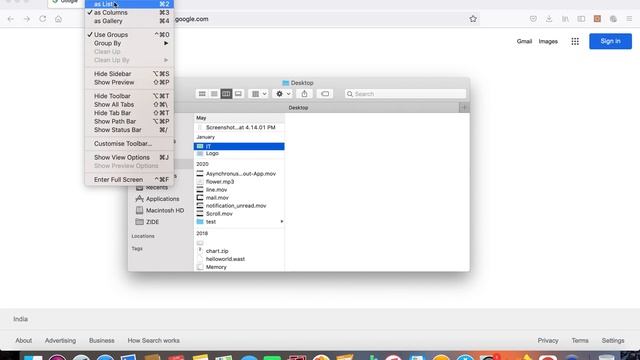Viewport: 640px width, 360px height.
Task: Click the Finder Search field
Action: [405, 94]
